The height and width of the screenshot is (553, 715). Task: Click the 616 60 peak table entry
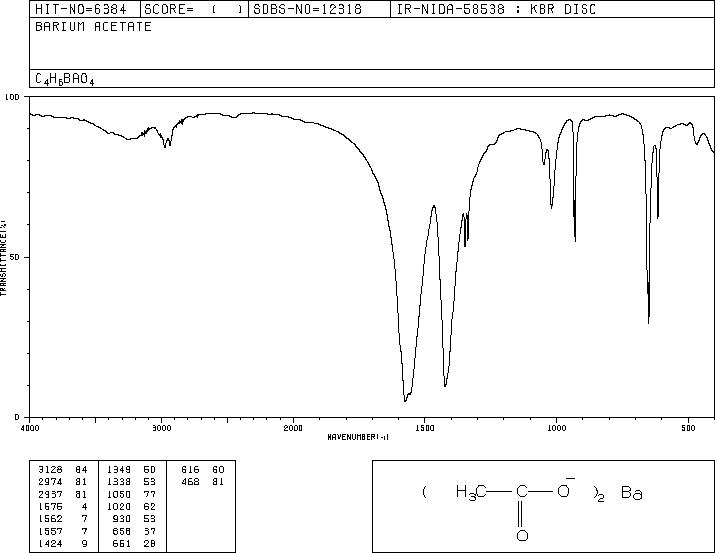coord(202,470)
